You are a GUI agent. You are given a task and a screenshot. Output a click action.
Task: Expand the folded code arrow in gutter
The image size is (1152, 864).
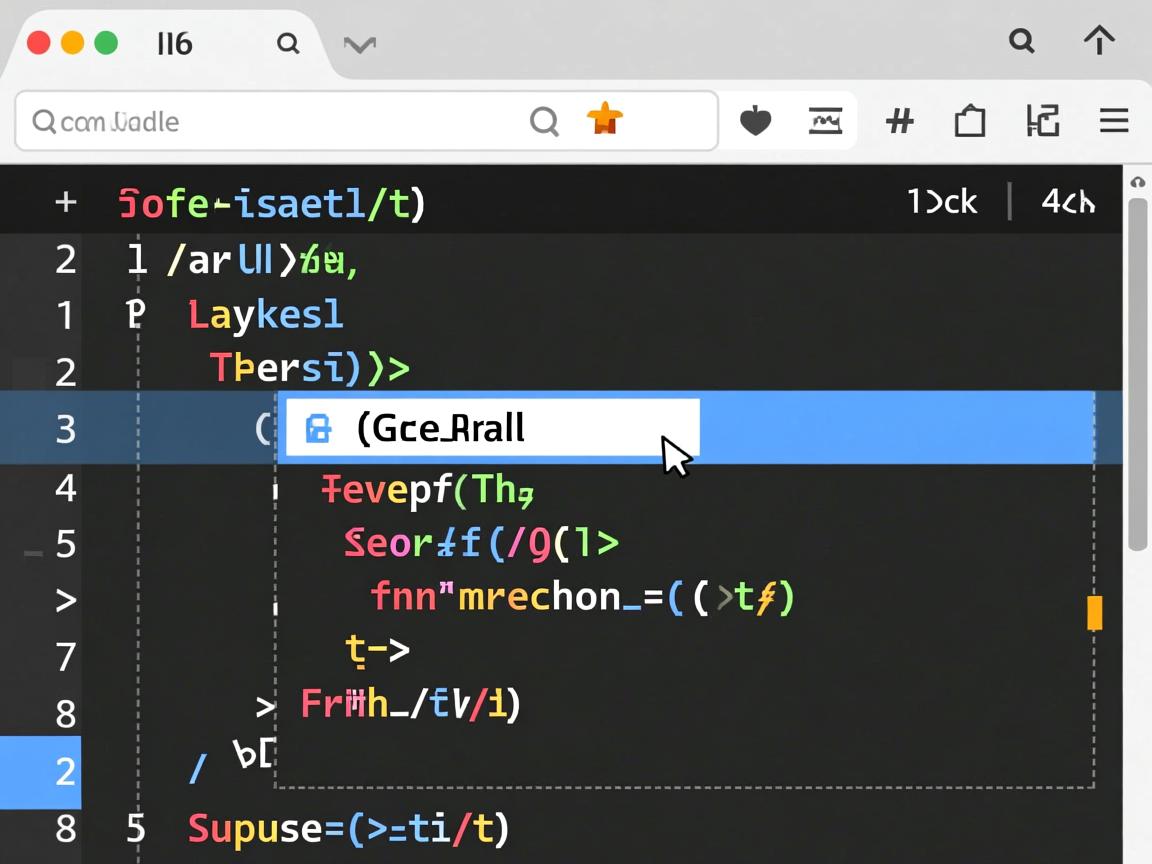point(65,601)
